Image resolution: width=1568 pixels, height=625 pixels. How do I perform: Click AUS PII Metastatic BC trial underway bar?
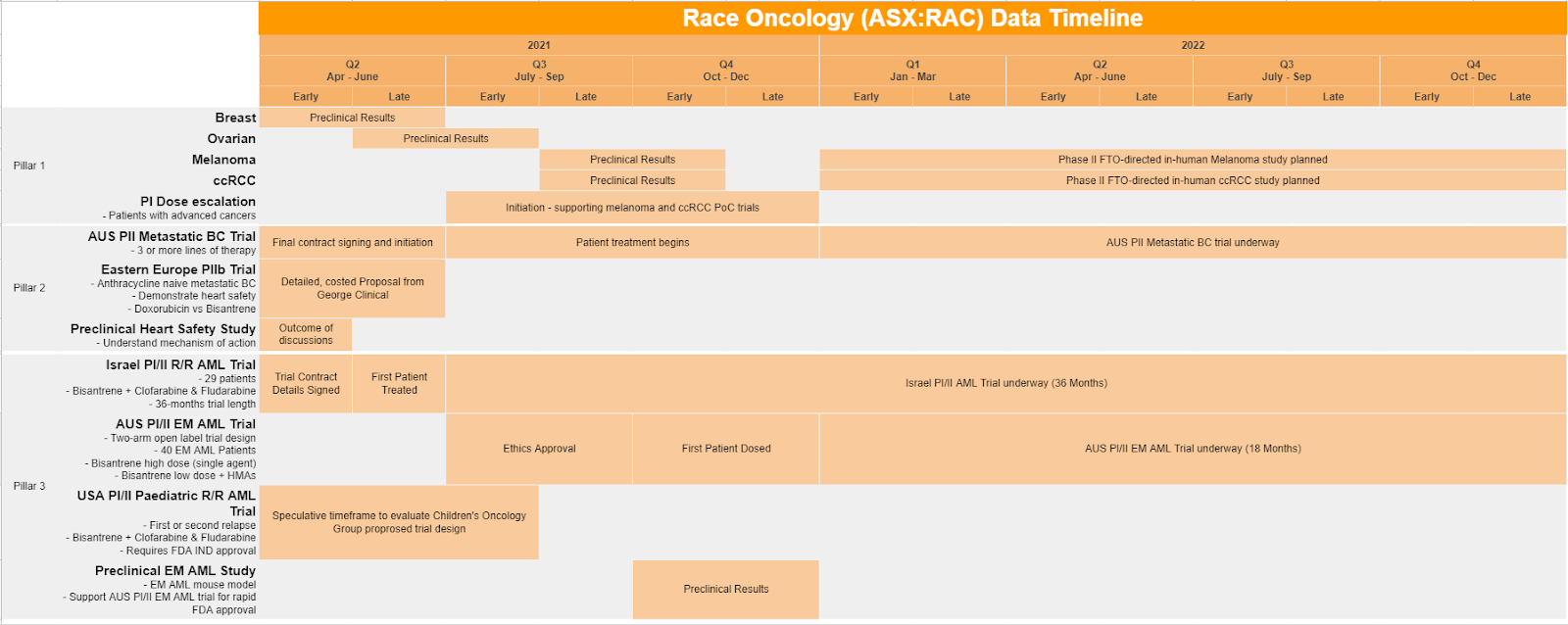[x=1193, y=242]
